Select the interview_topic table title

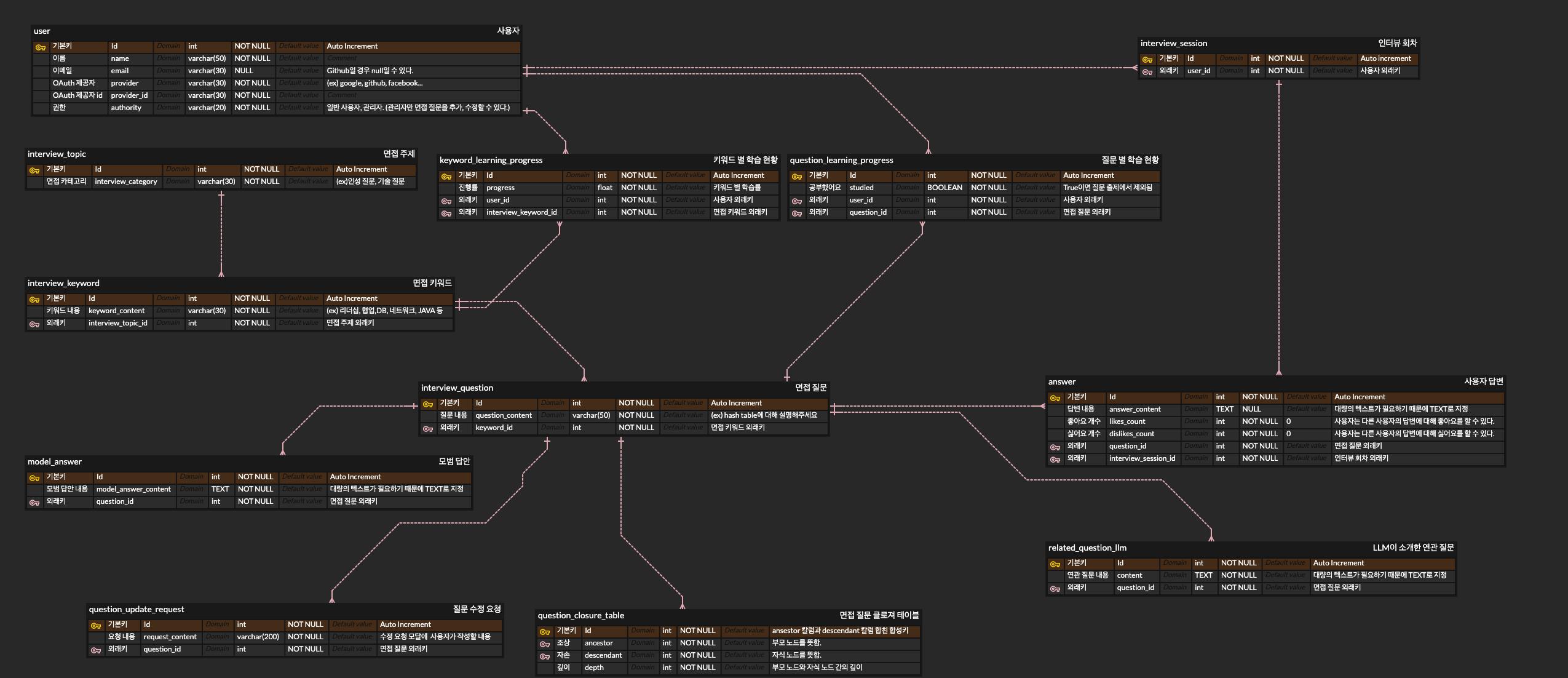(x=57, y=154)
